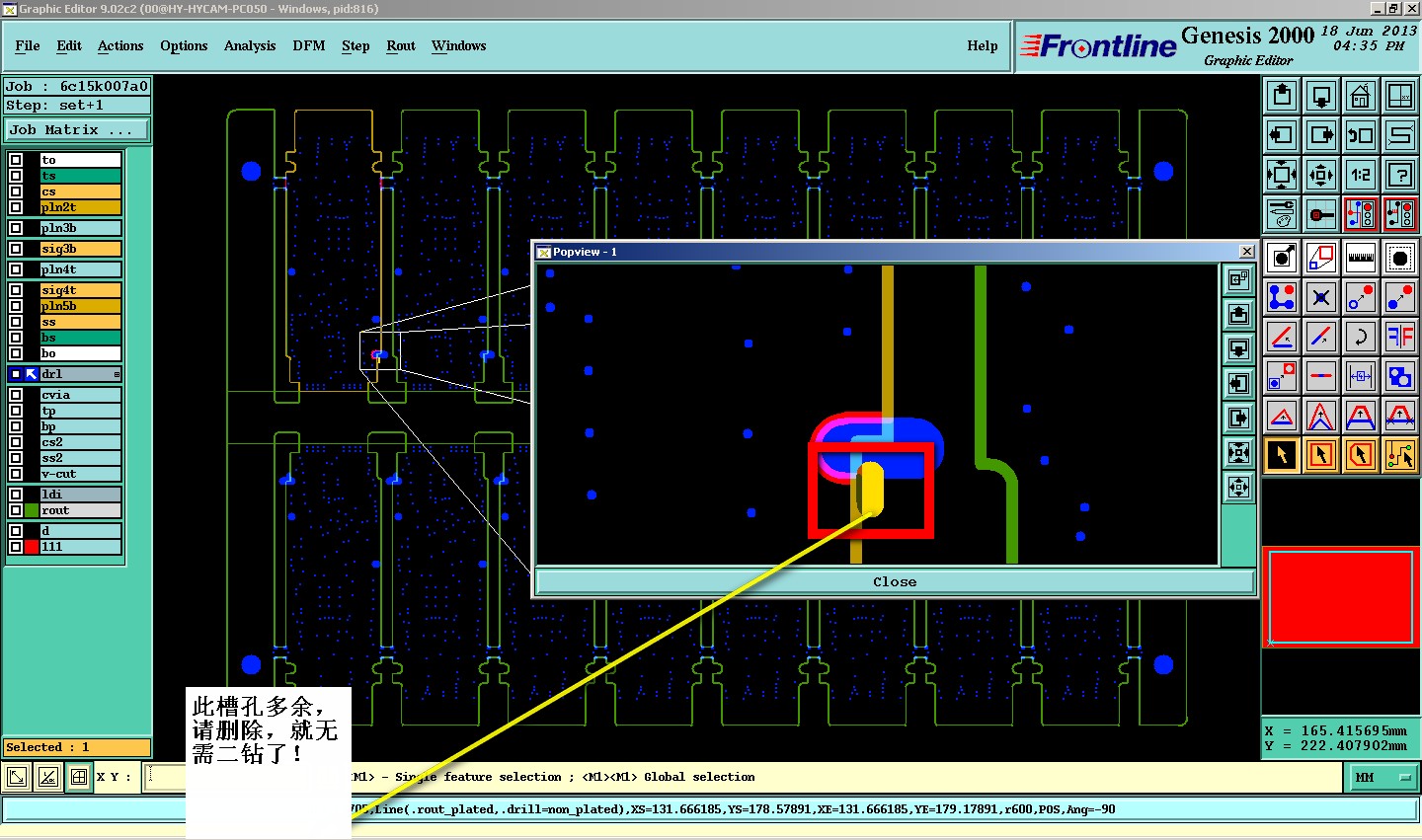Select the polygon area selection tool
The height and width of the screenshot is (840, 1422).
pos(1361,455)
